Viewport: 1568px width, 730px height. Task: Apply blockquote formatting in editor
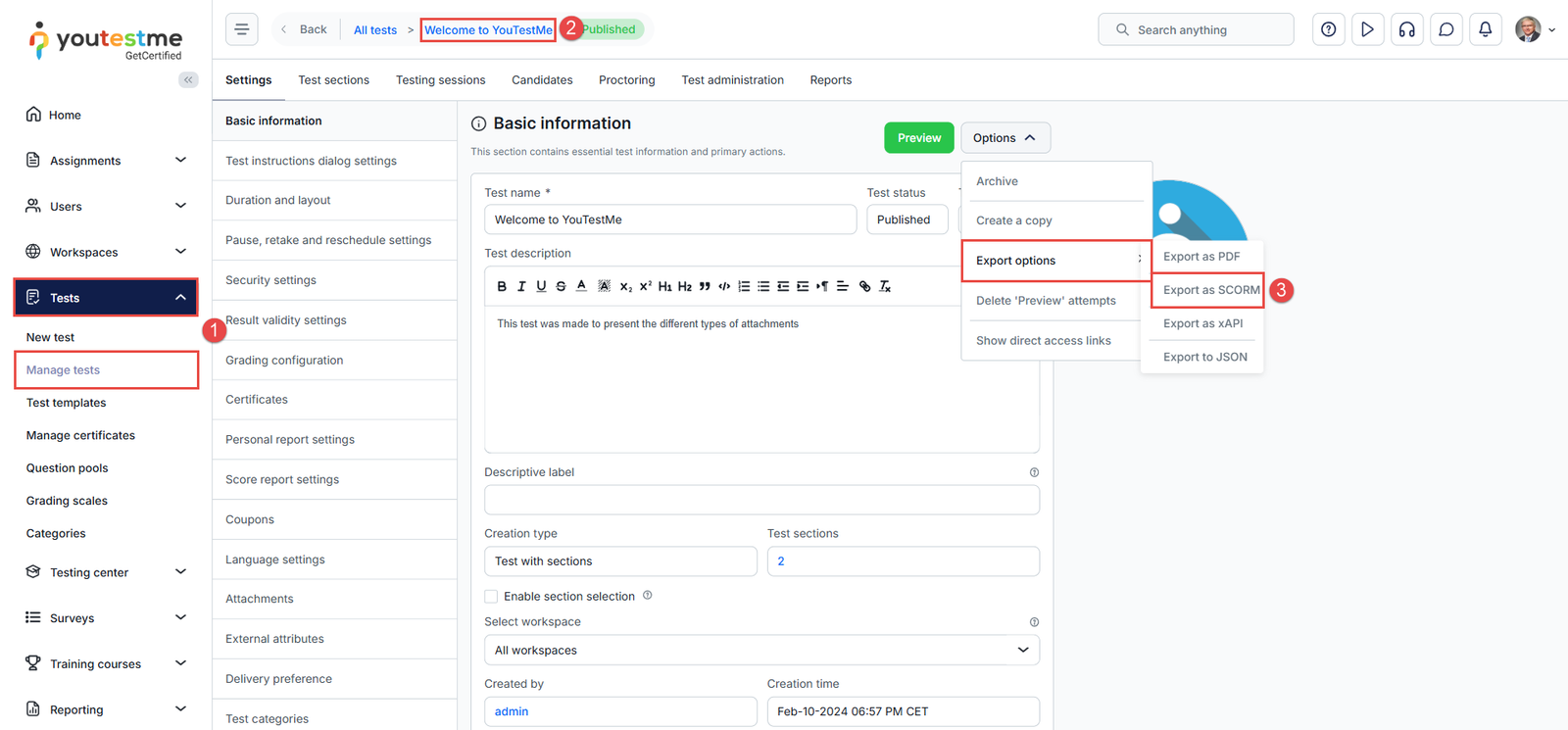tap(705, 286)
